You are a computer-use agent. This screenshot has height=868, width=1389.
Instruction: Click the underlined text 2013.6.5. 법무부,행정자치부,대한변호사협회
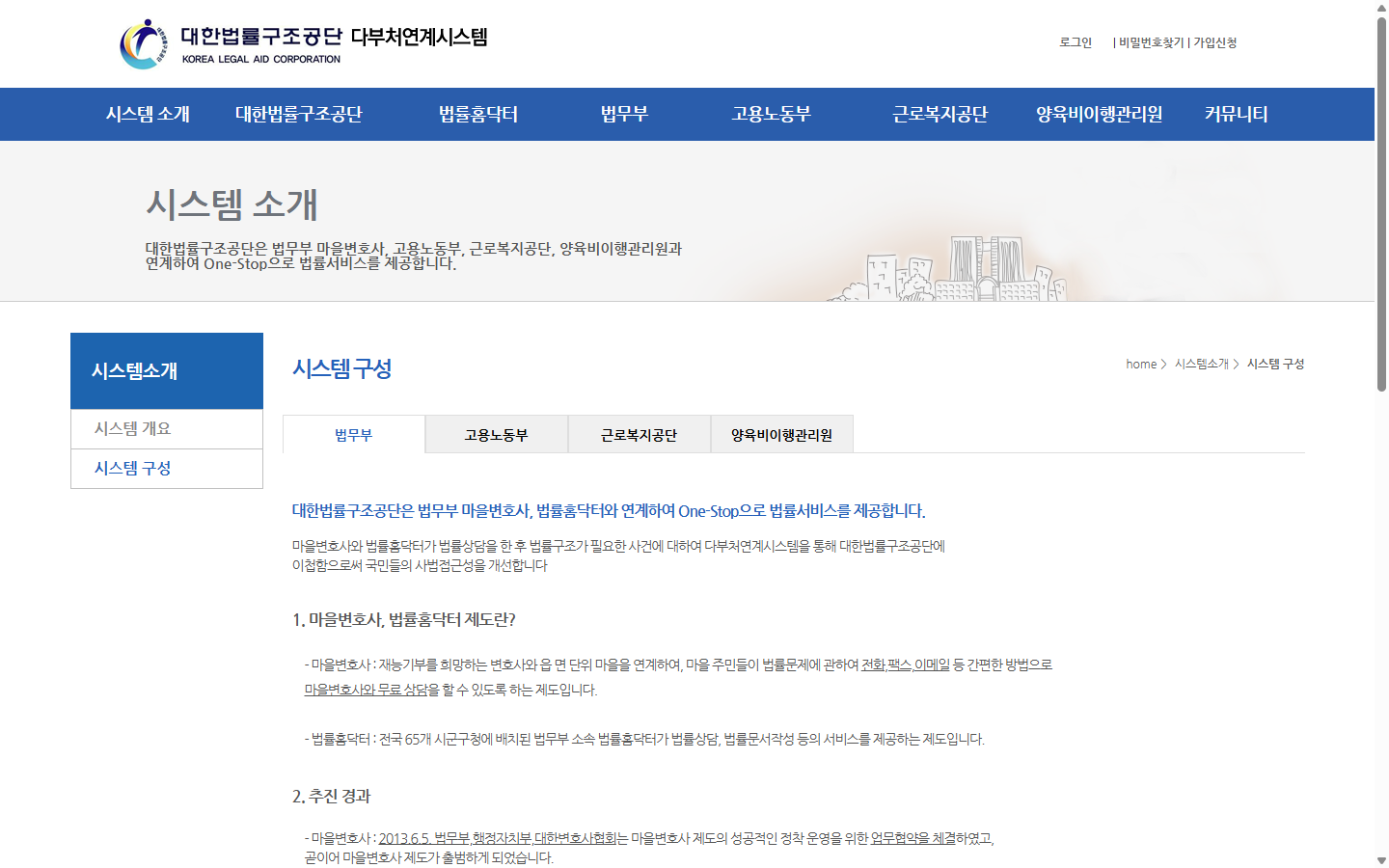(498, 838)
